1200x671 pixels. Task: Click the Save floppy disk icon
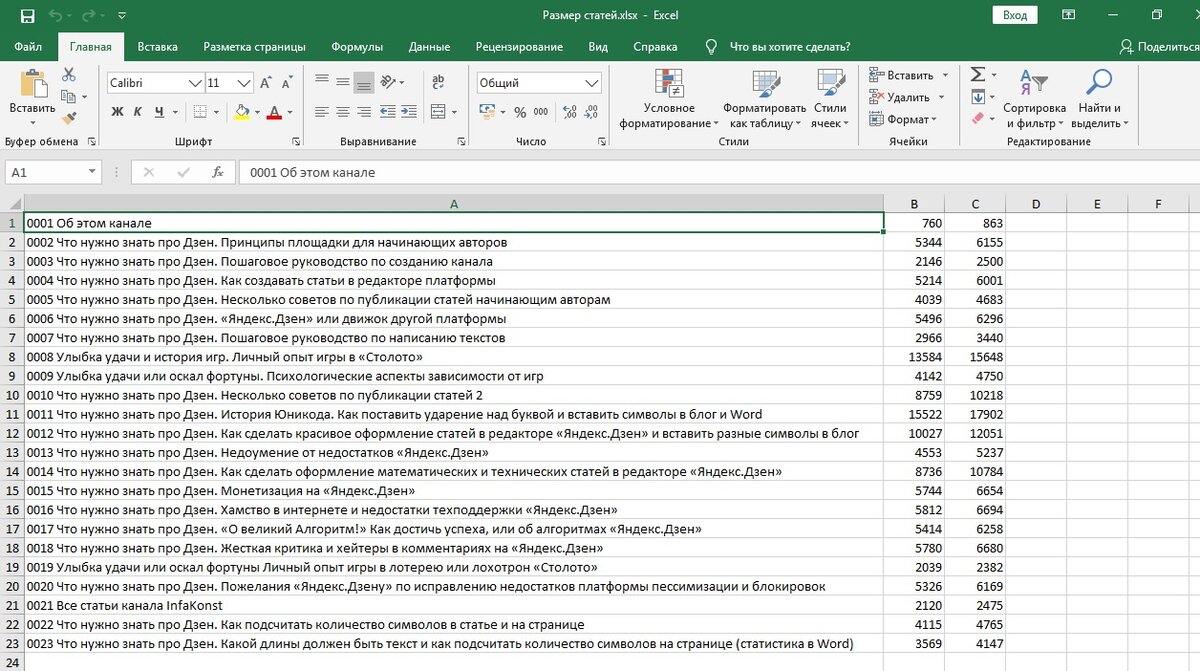(27, 15)
